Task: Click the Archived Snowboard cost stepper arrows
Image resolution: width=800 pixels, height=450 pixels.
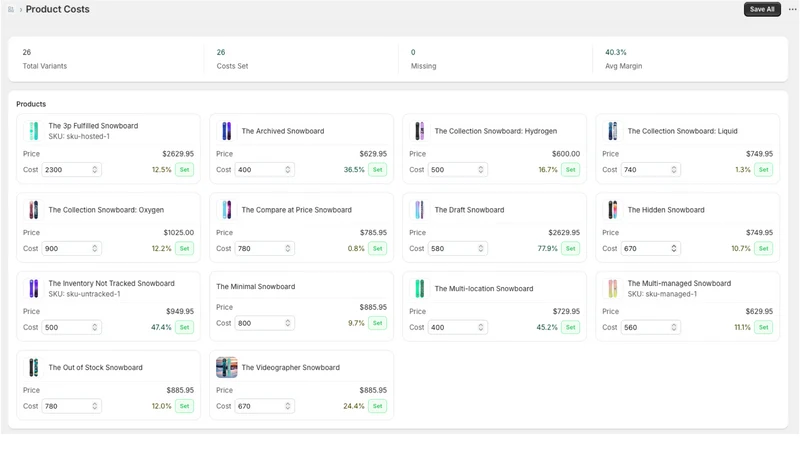Action: coord(288,169)
